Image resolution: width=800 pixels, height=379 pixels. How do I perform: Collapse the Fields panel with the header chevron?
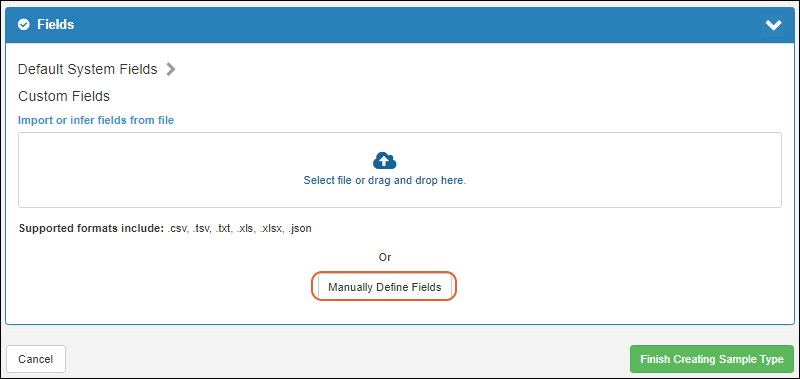click(773, 25)
